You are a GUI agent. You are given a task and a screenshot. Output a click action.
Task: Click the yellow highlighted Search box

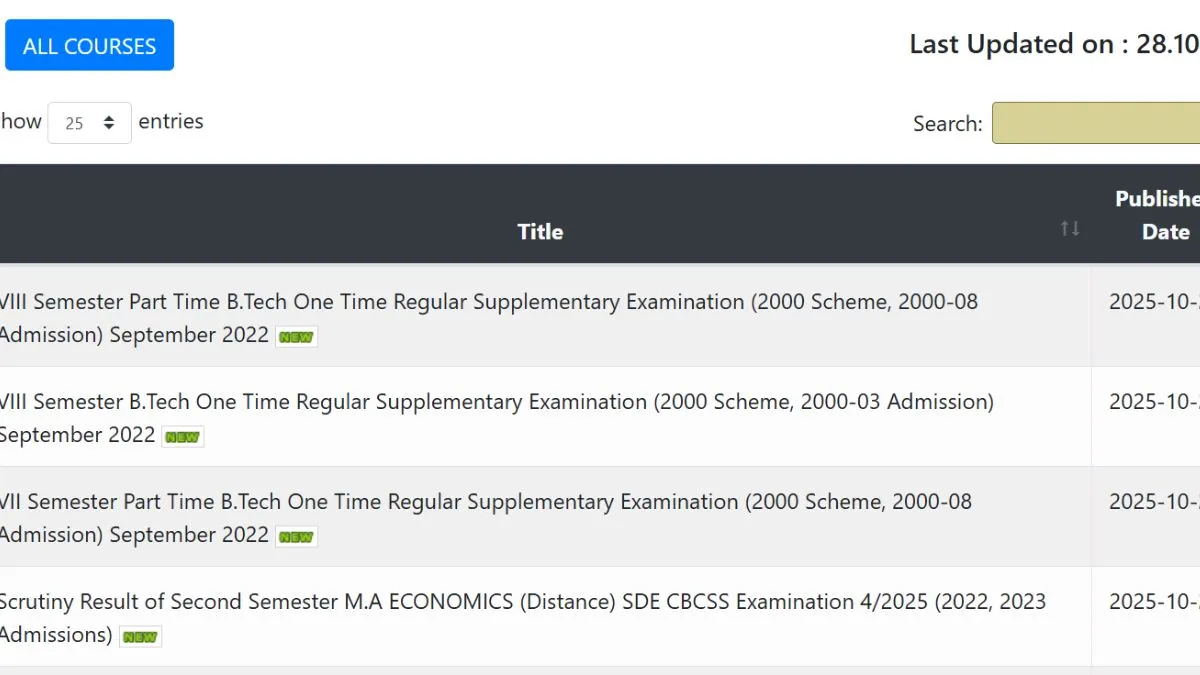pyautogui.click(x=1095, y=122)
